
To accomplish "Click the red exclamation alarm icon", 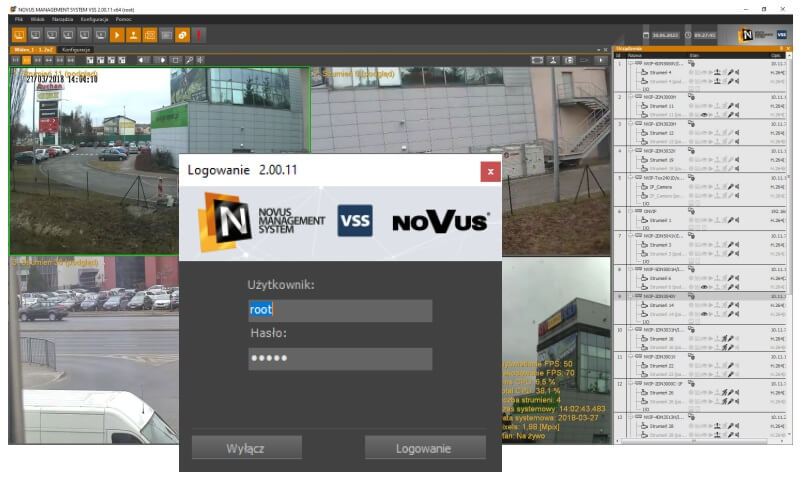I will coord(198,35).
